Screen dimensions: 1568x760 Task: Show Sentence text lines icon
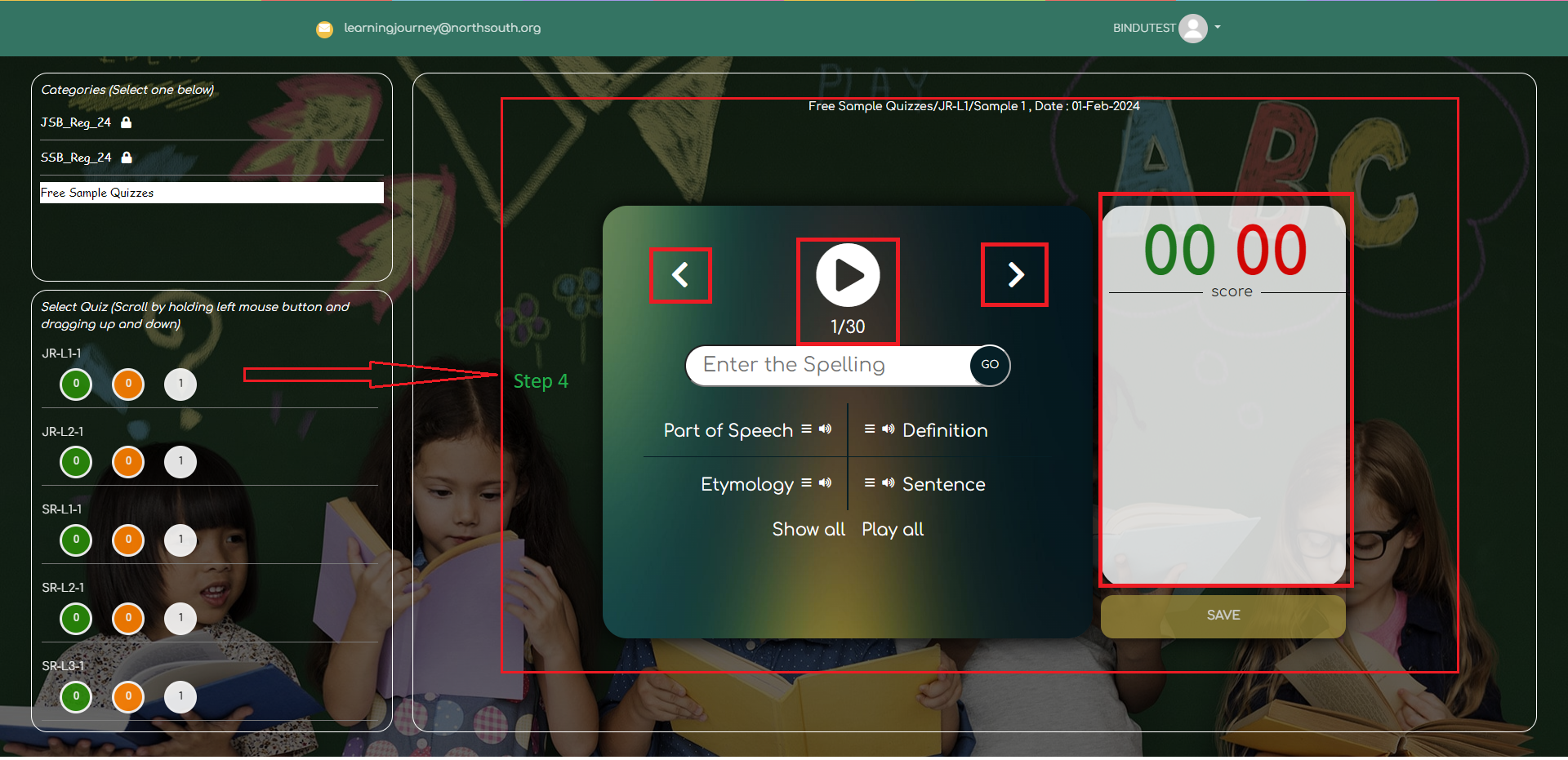(870, 483)
